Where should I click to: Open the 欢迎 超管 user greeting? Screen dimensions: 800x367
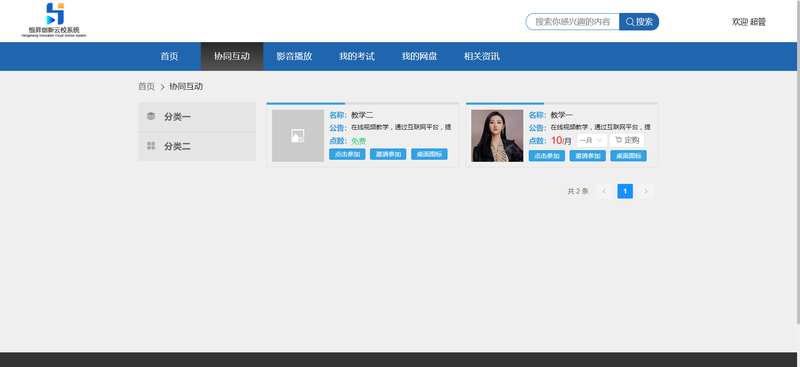coord(748,21)
